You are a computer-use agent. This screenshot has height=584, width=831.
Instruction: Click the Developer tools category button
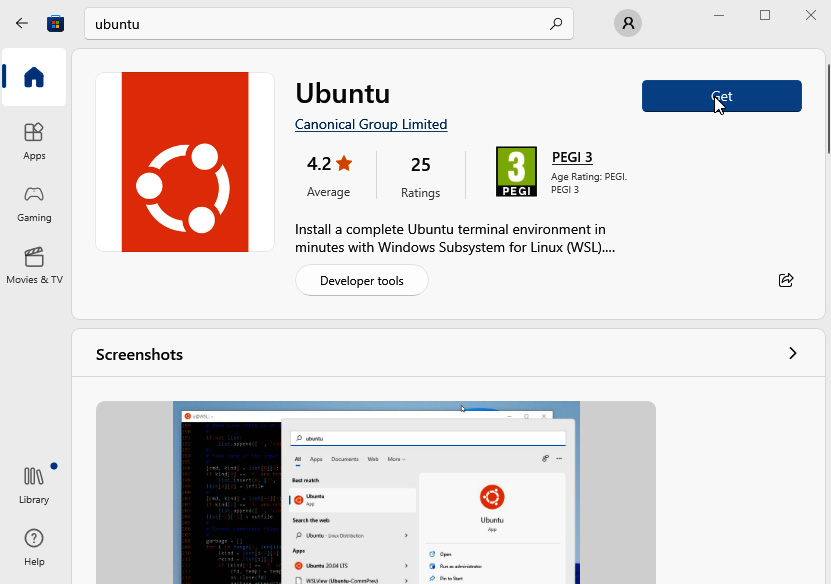(361, 280)
